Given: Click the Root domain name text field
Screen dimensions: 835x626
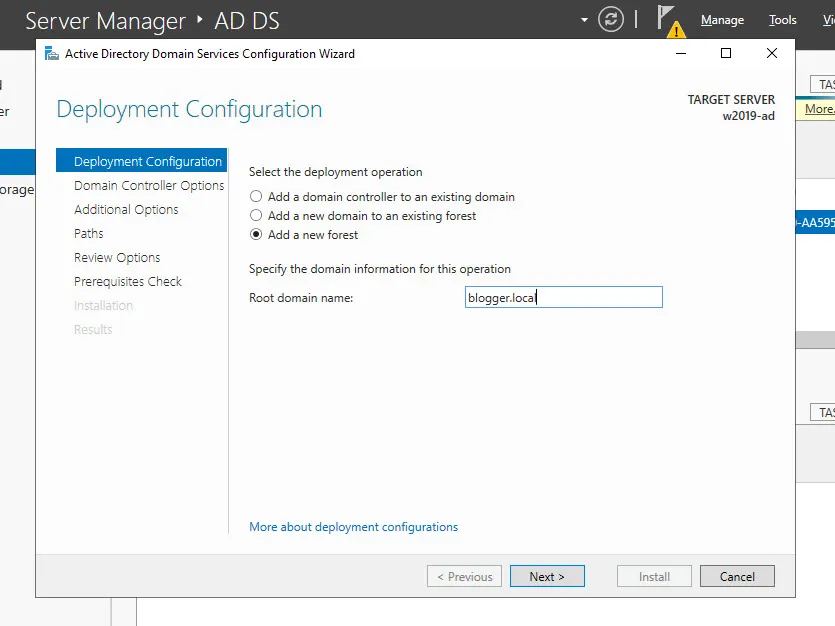Looking at the screenshot, I should tap(564, 297).
